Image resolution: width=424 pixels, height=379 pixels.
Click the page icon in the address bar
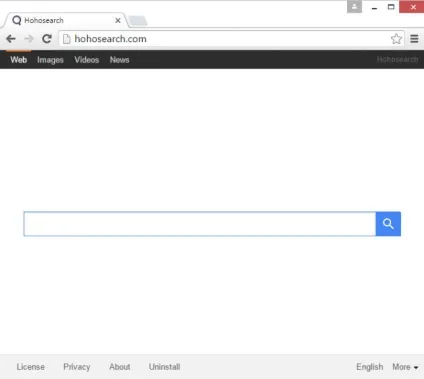(x=67, y=39)
